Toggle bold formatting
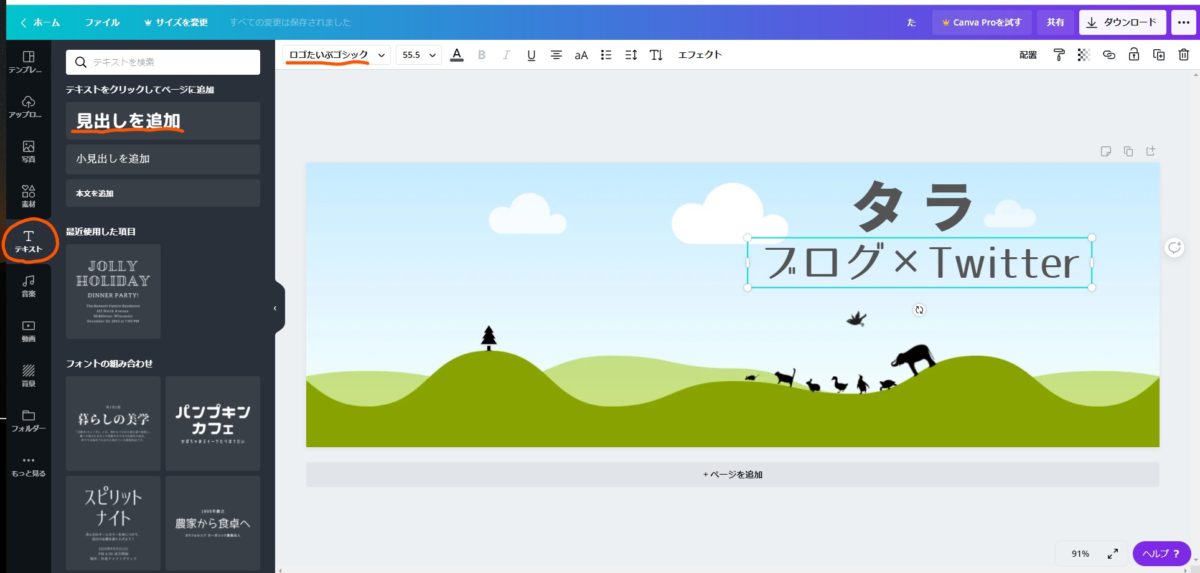Viewport: 1200px width, 573px height. click(x=482, y=55)
